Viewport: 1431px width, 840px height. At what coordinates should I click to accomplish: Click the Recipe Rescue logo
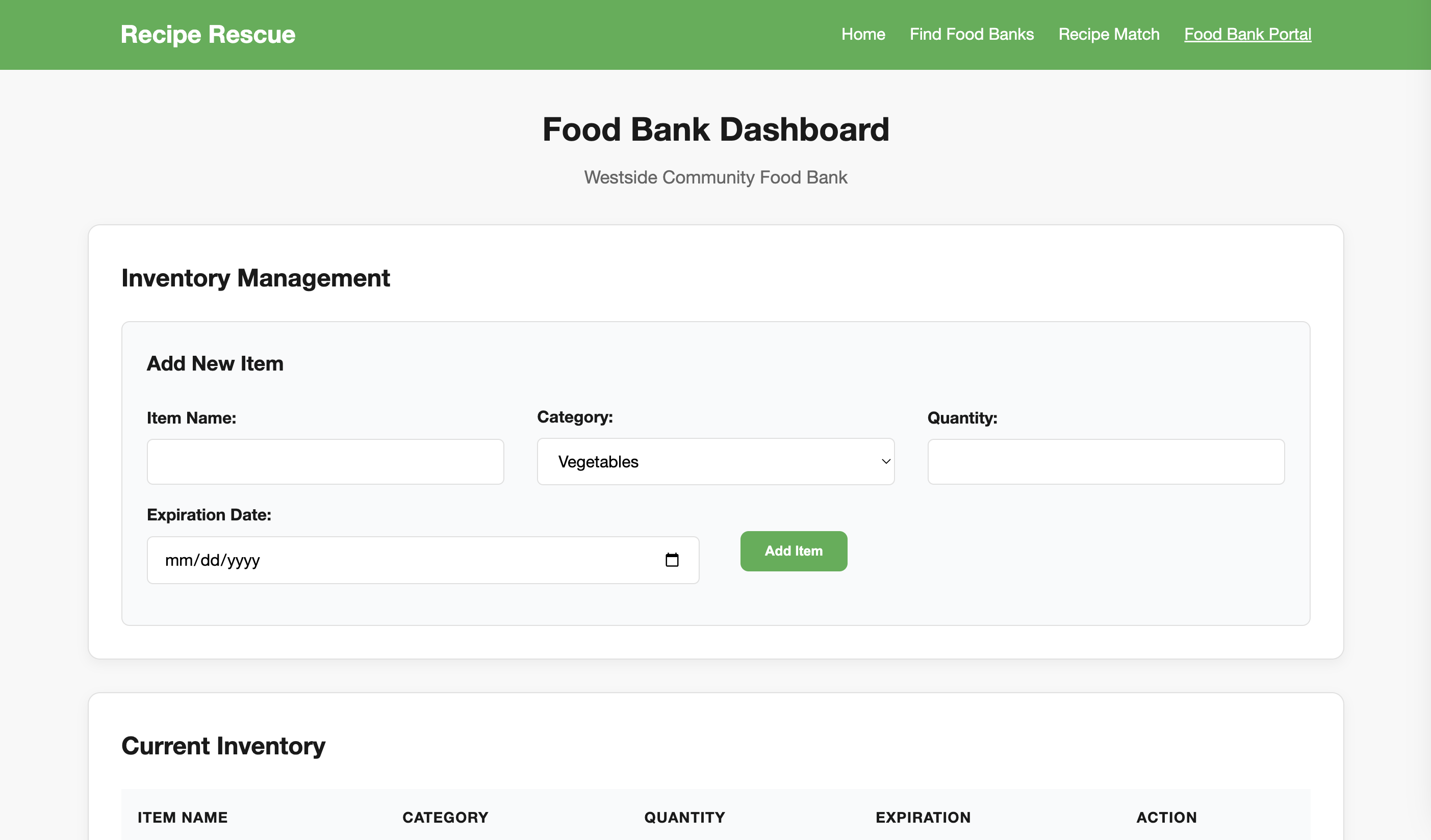pos(208,35)
